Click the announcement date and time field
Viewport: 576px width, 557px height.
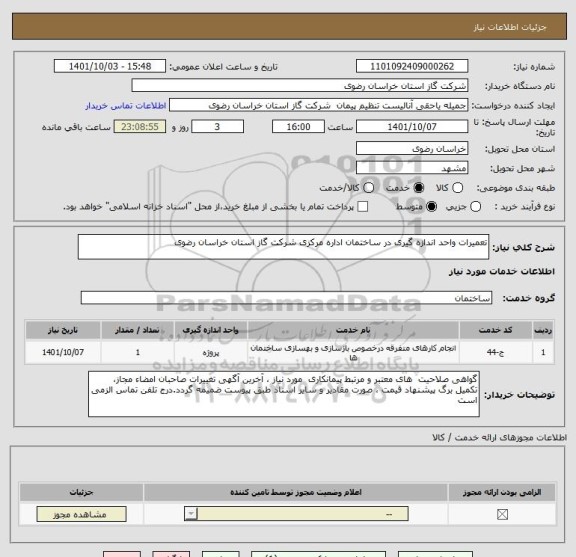tap(110, 66)
